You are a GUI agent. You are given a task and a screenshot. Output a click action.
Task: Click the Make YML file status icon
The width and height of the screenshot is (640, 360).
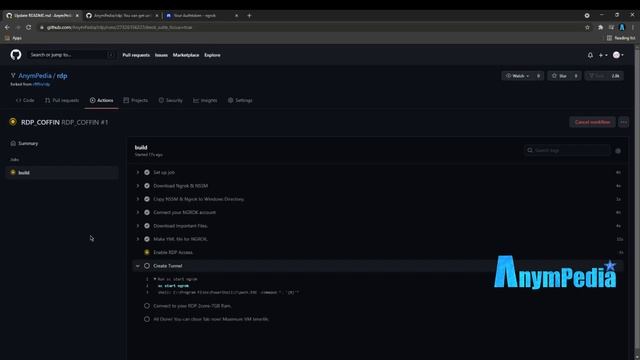click(147, 239)
